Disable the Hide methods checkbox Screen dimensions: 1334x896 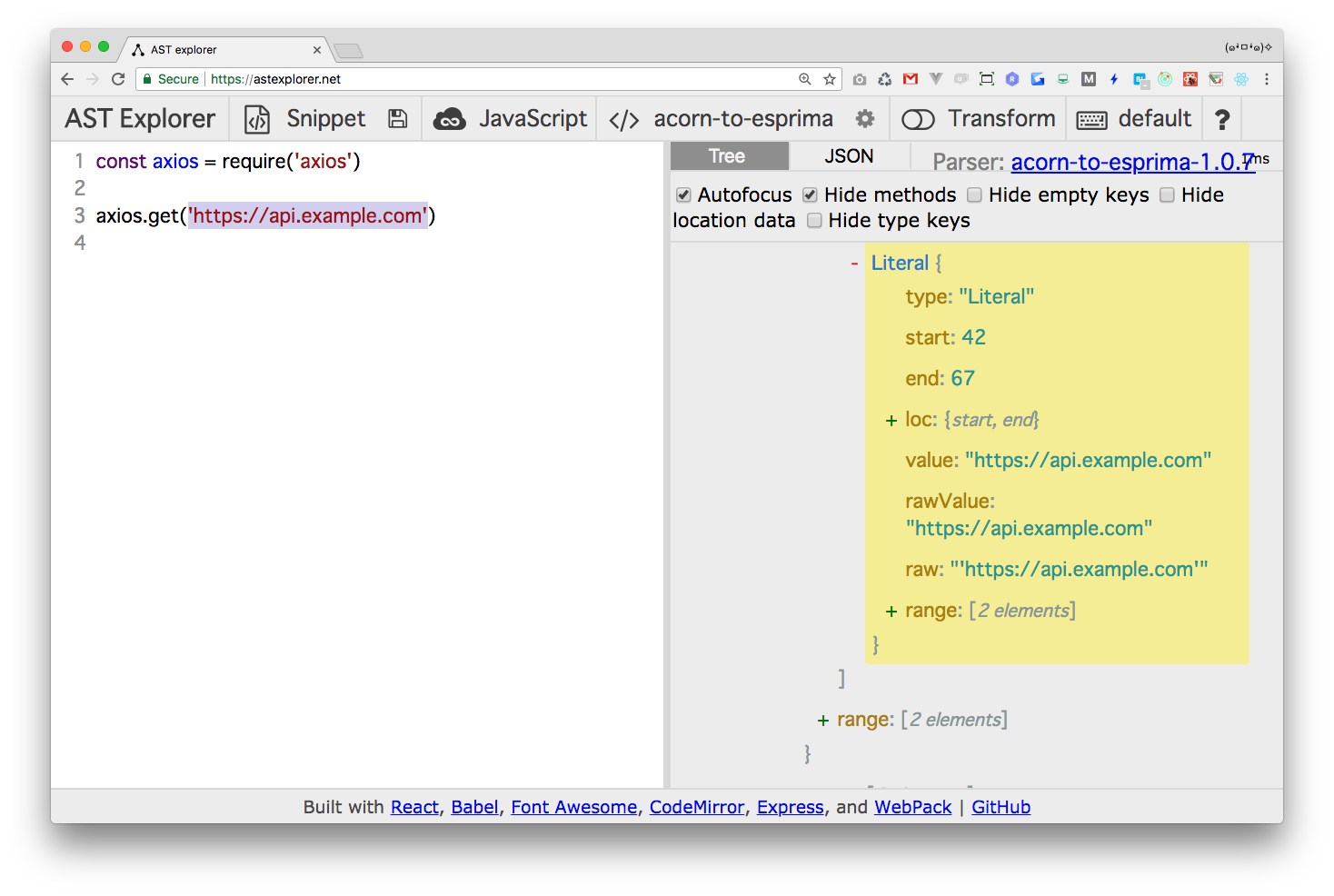809,194
